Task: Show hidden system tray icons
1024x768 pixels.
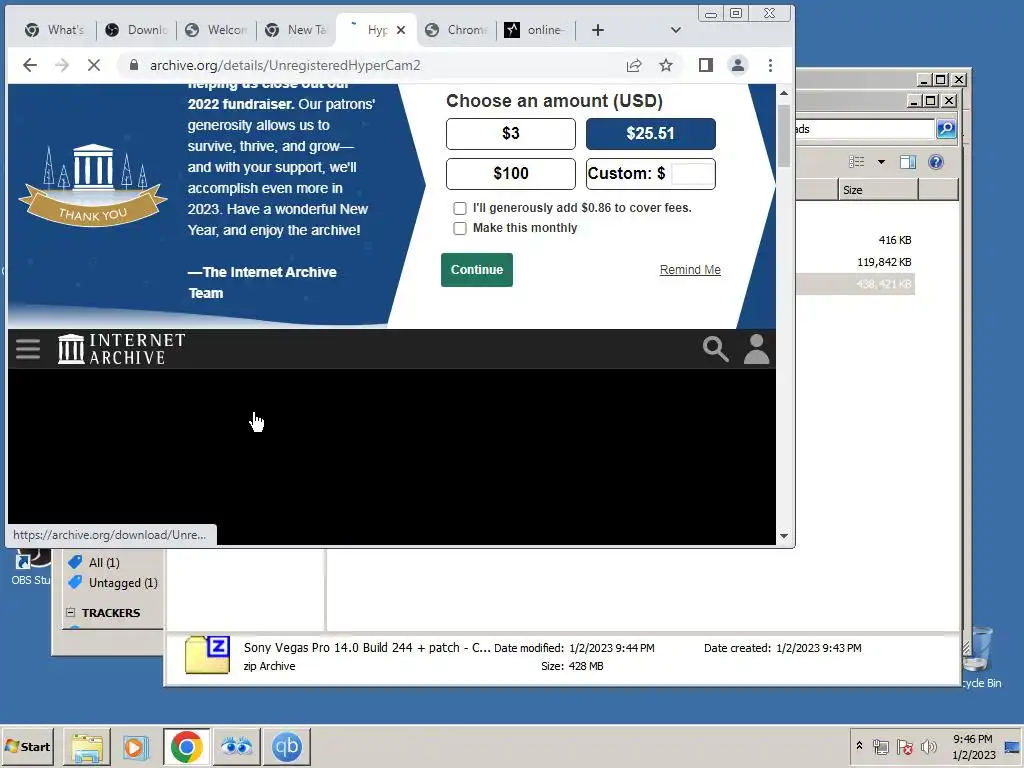Action: point(859,746)
